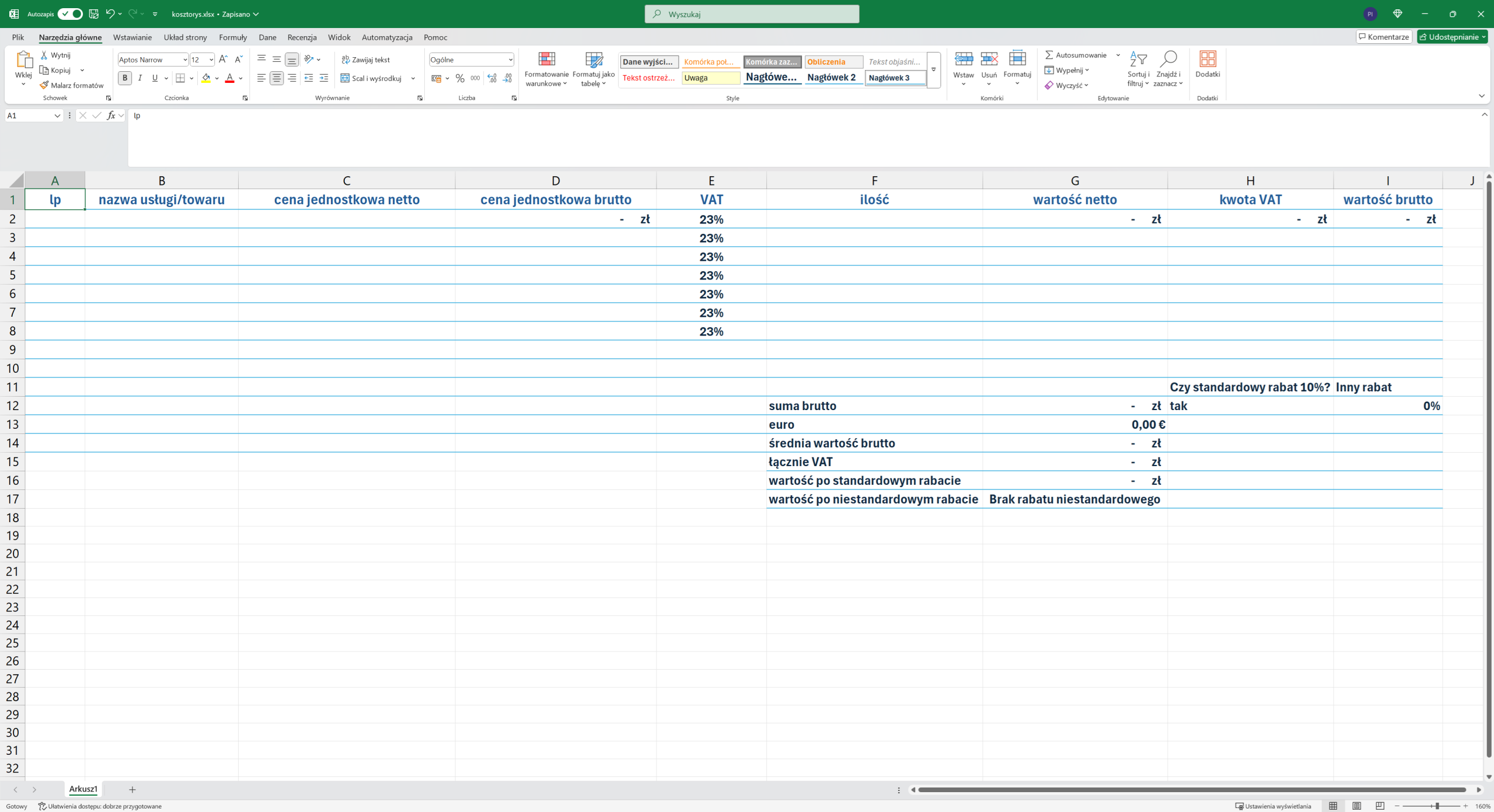Click Ustawienia wyświetlania in status bar
This screenshot has height=812, width=1494.
(x=1273, y=806)
